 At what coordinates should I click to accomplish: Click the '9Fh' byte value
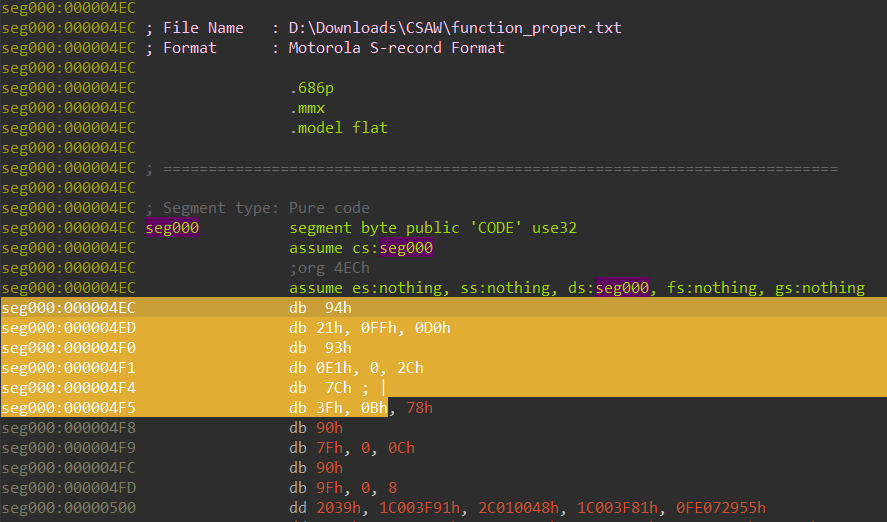coord(329,488)
